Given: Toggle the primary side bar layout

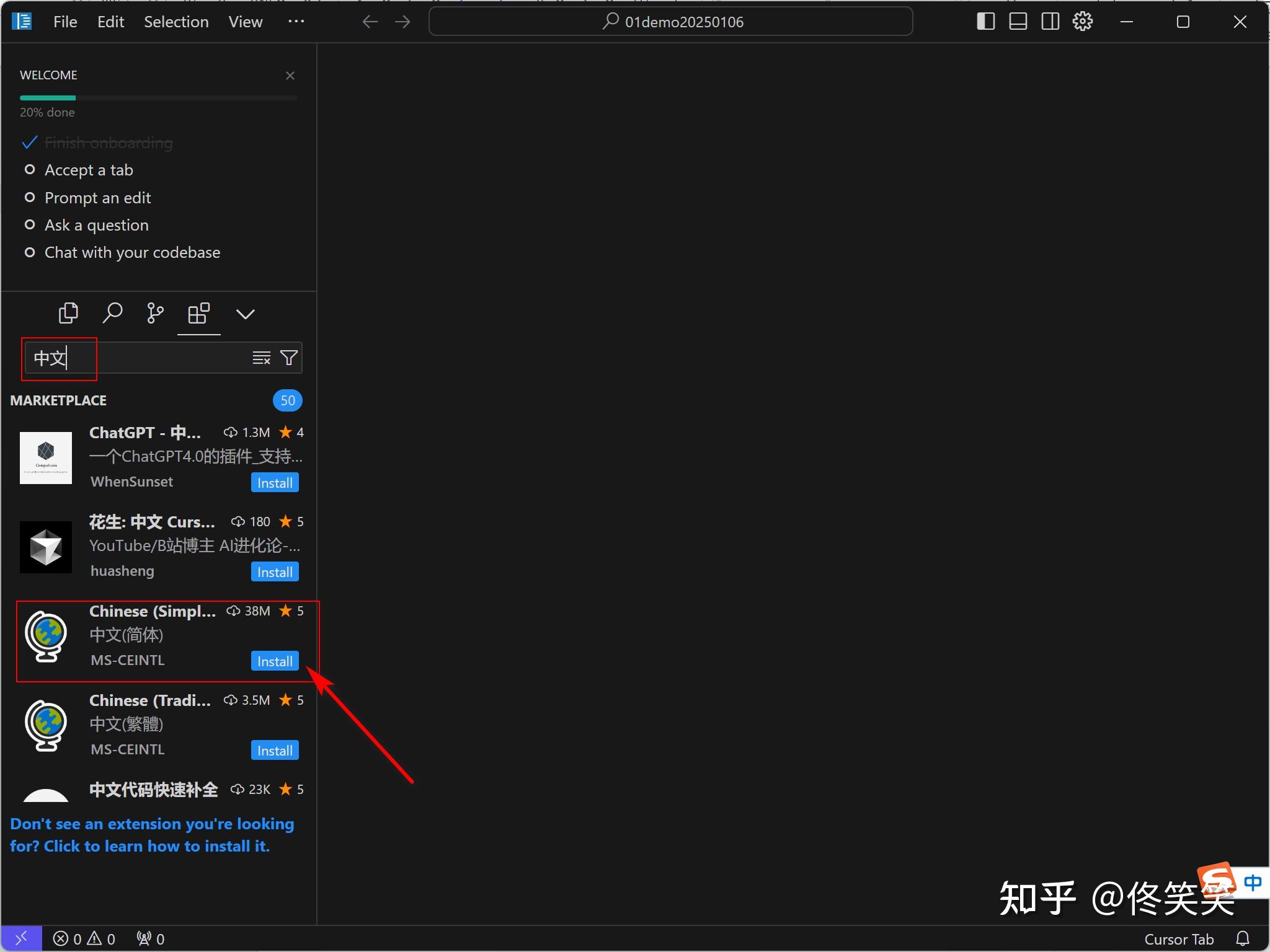Looking at the screenshot, I should click(986, 22).
